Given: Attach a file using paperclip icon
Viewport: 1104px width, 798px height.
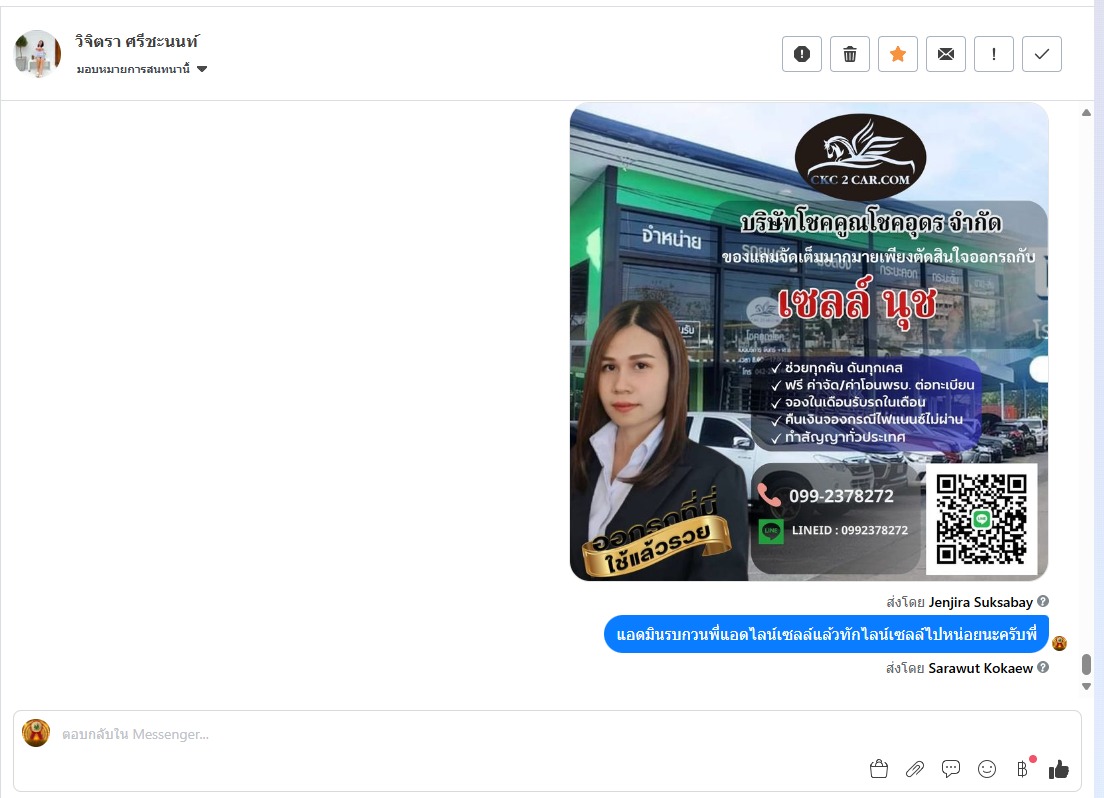Looking at the screenshot, I should (915, 769).
